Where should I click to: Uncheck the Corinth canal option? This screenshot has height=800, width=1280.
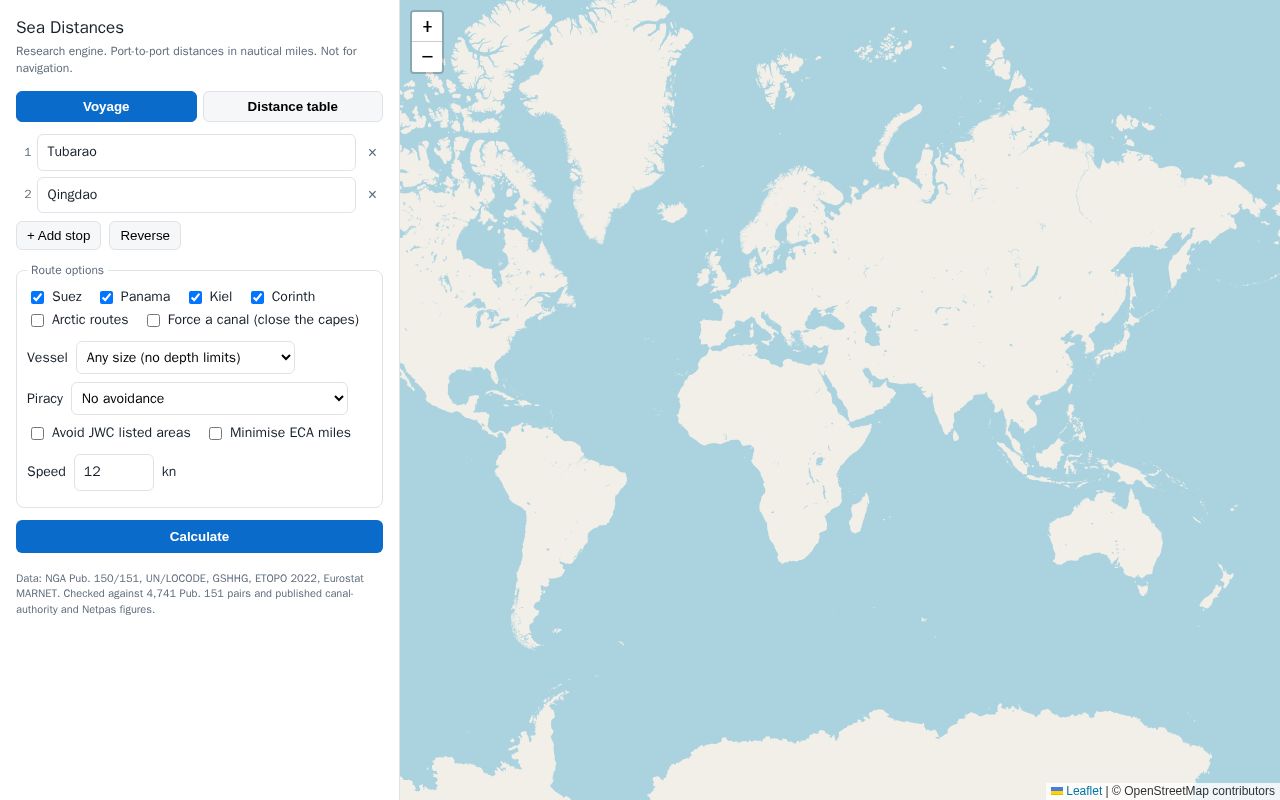point(257,297)
